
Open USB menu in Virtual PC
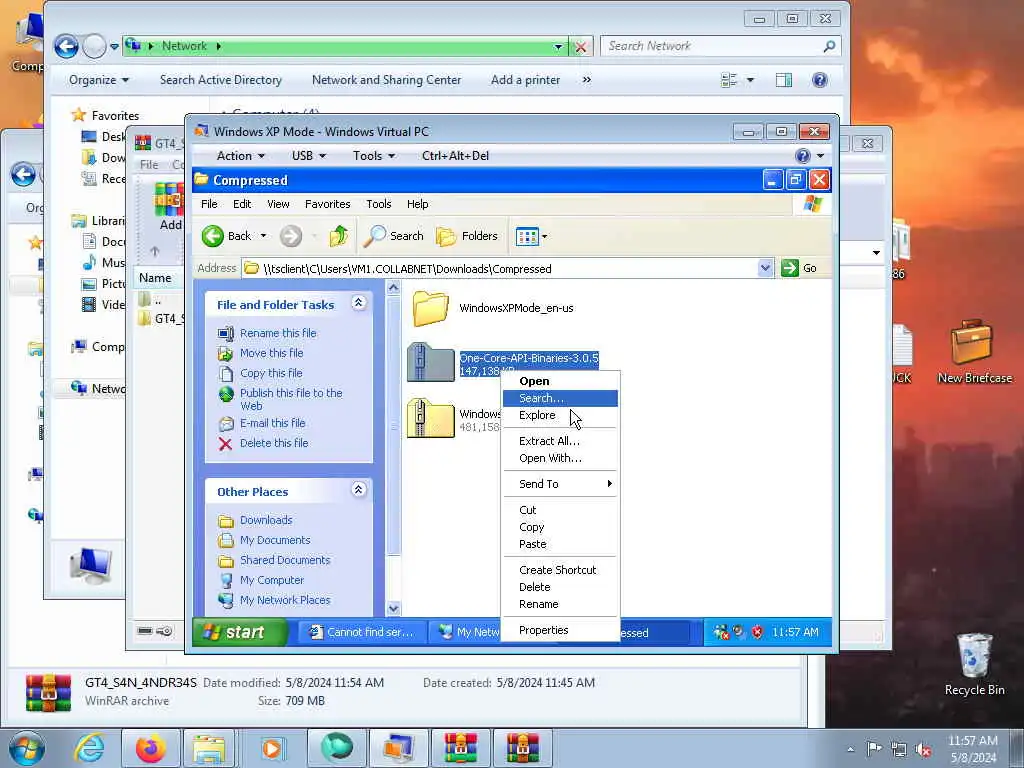click(x=308, y=155)
